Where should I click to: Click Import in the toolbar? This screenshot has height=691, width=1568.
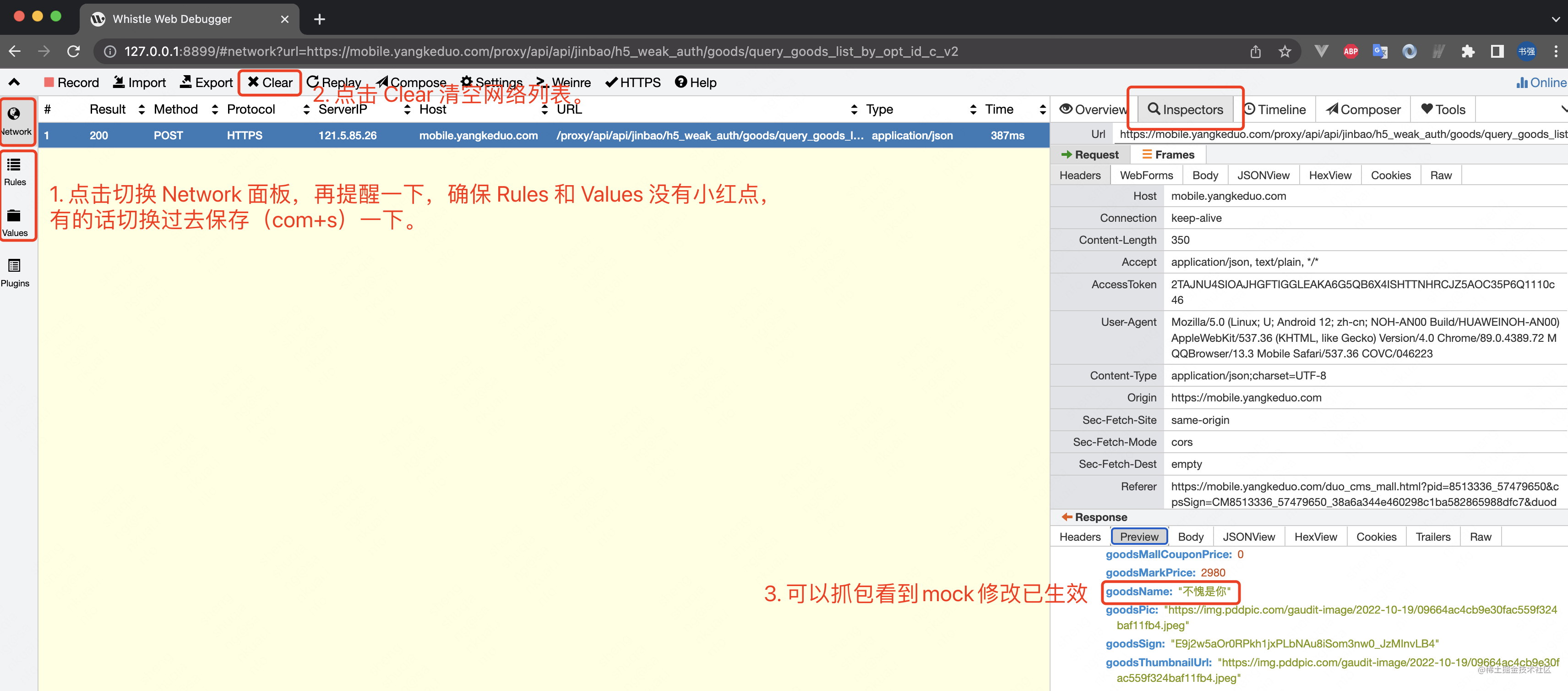click(139, 82)
